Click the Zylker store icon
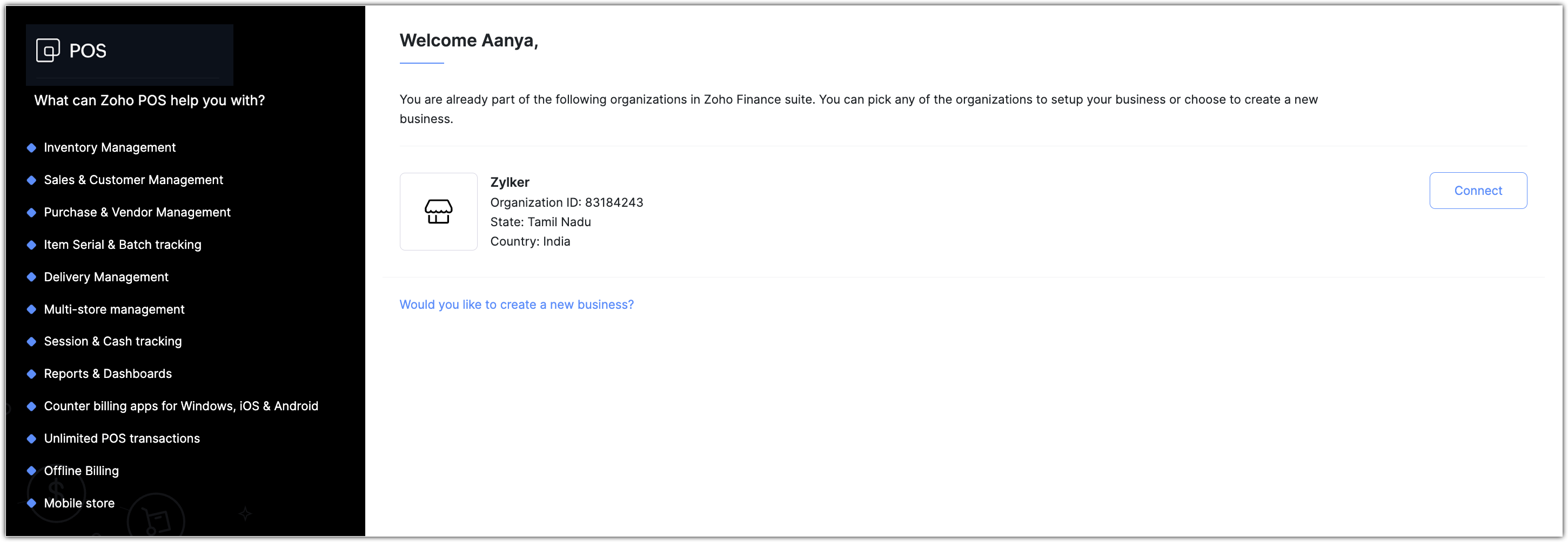Viewport: 1568px width, 542px height. [438, 212]
